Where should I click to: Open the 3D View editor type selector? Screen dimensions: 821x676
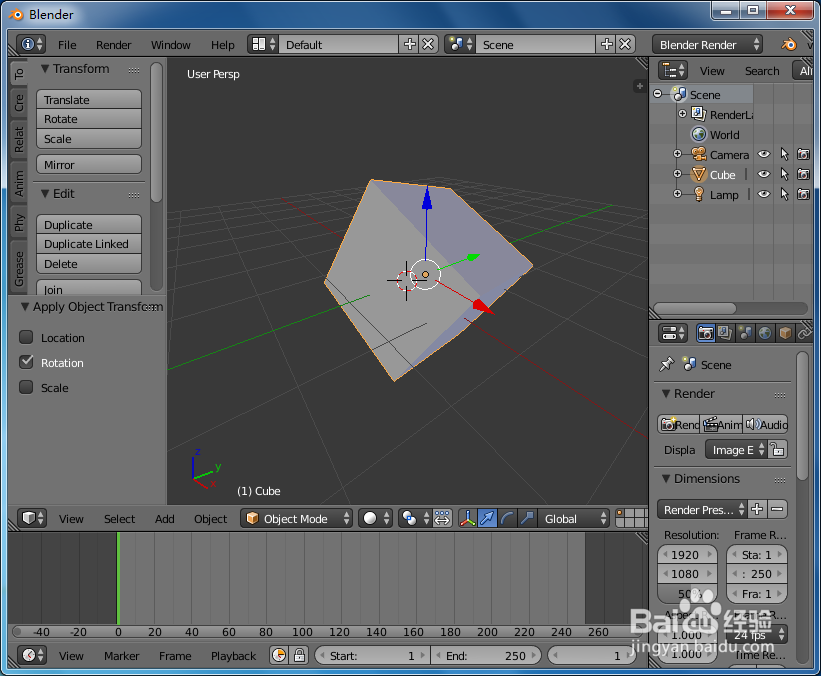pyautogui.click(x=32, y=518)
